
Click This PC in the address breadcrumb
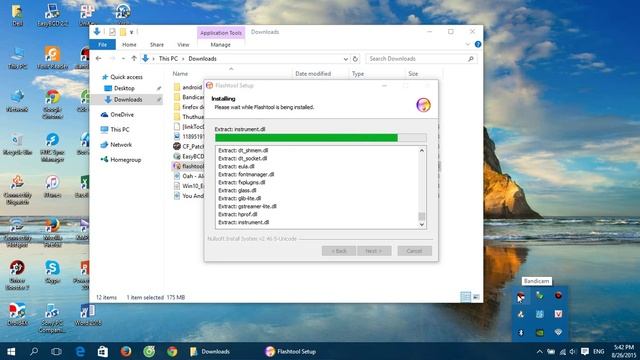[168, 59]
